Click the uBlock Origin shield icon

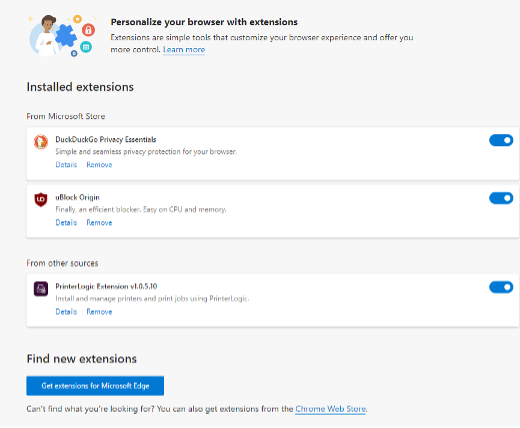pyautogui.click(x=41, y=200)
